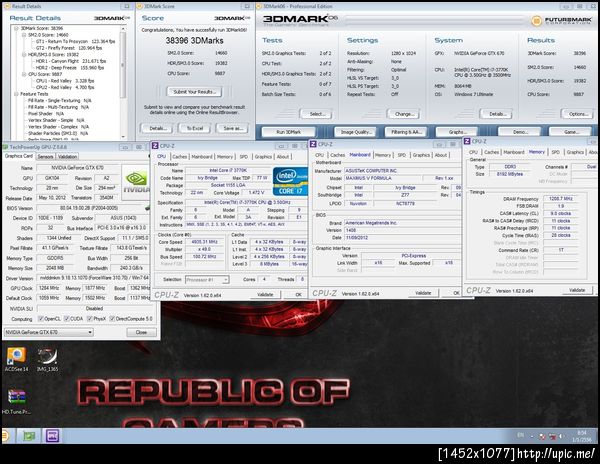Click the GPU Name field in GPU-Z
600x464 pixels.
coord(78,168)
